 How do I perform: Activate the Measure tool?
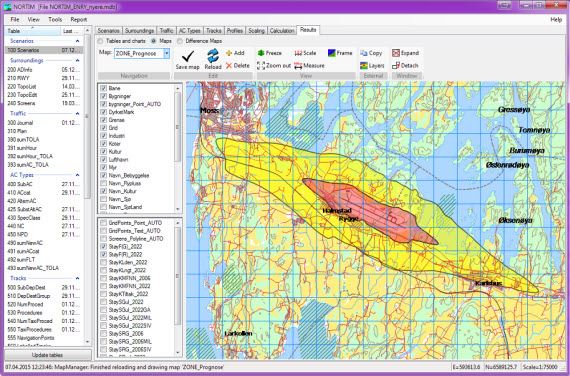[x=309, y=65]
